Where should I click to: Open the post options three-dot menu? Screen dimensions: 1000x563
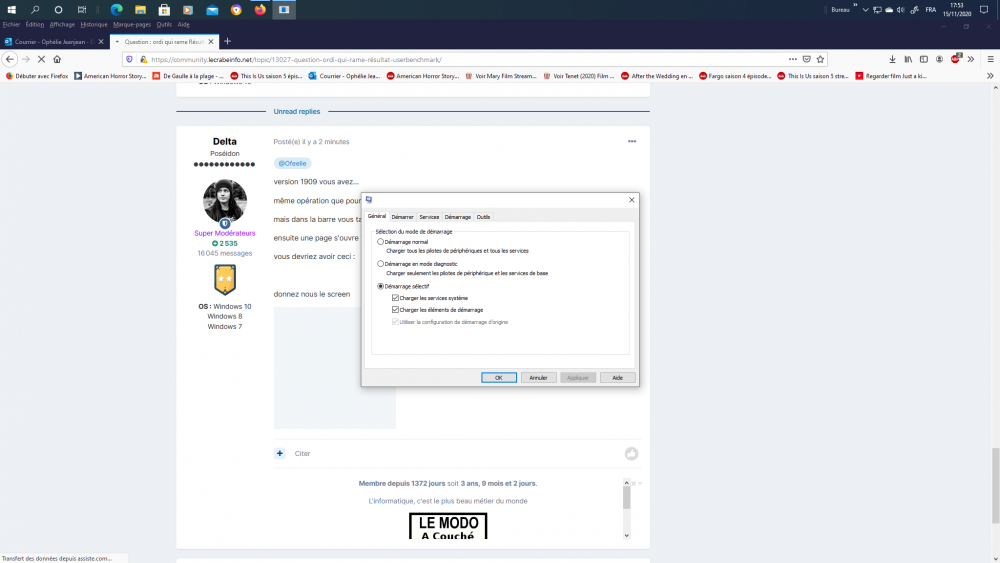(632, 142)
